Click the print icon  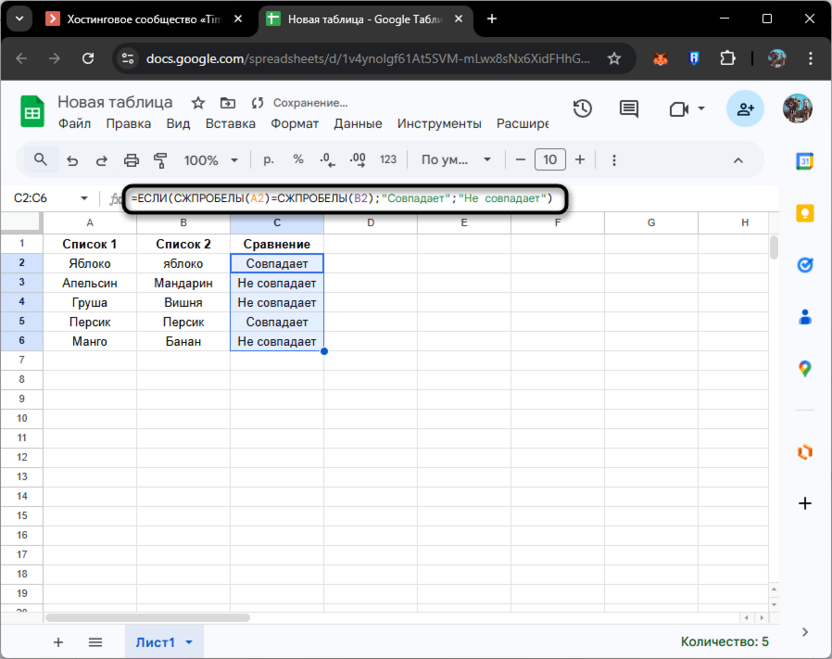pyautogui.click(x=131, y=160)
